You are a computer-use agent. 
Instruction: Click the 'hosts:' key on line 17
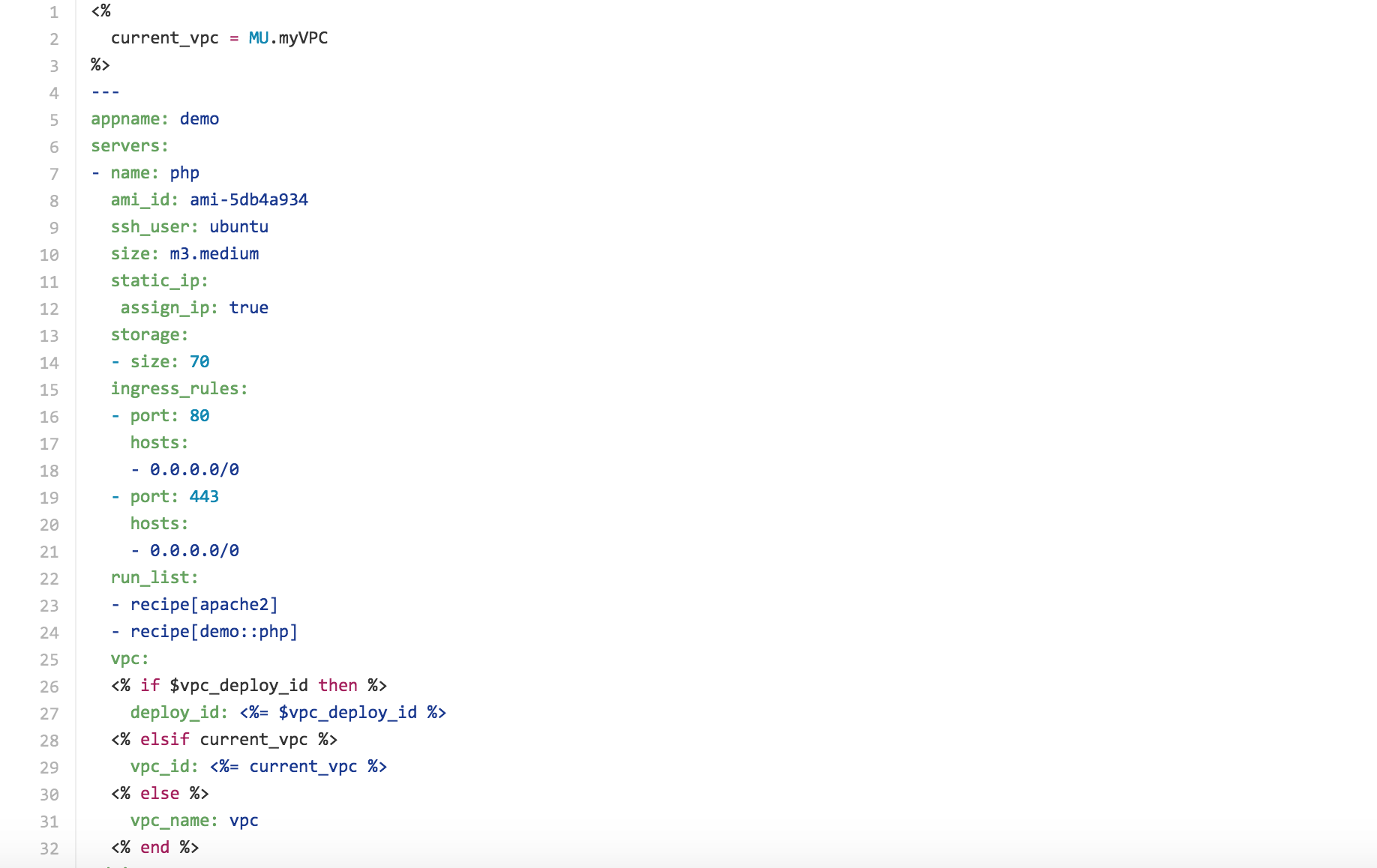160,443
